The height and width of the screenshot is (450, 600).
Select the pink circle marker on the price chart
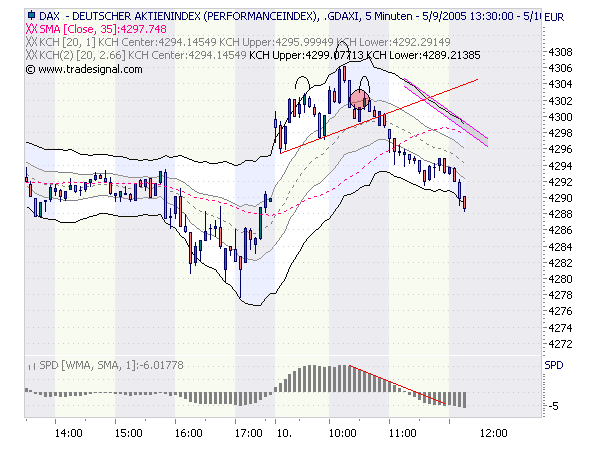360,99
